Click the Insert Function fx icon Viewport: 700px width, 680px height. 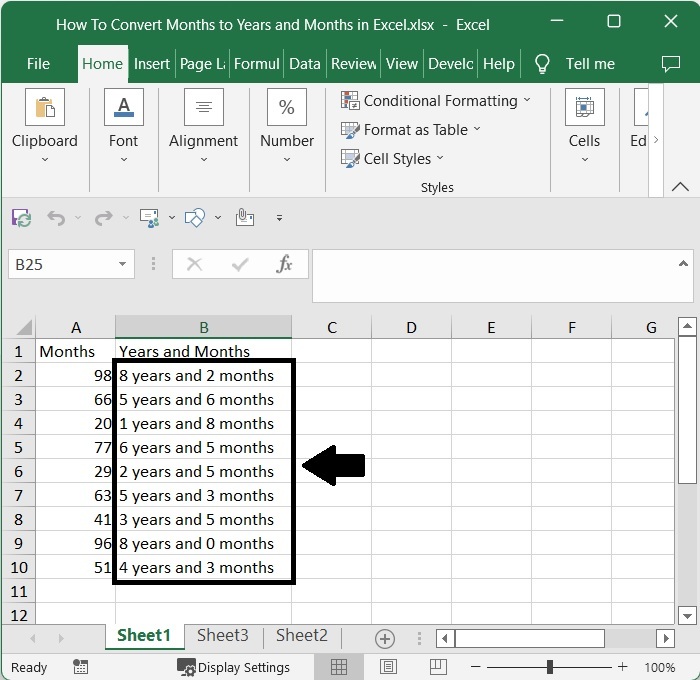pos(284,264)
